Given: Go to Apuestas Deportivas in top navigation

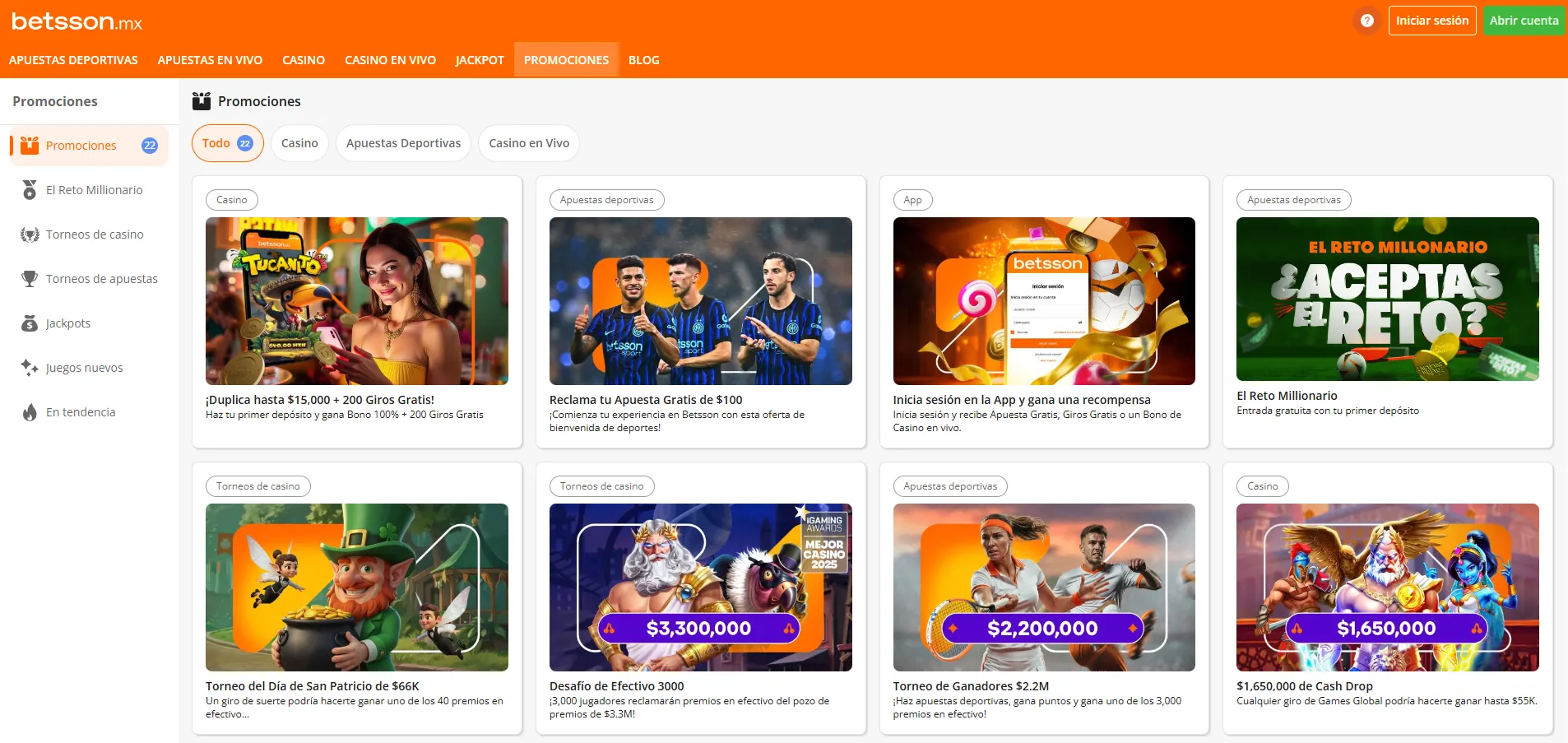Looking at the screenshot, I should pos(73,60).
